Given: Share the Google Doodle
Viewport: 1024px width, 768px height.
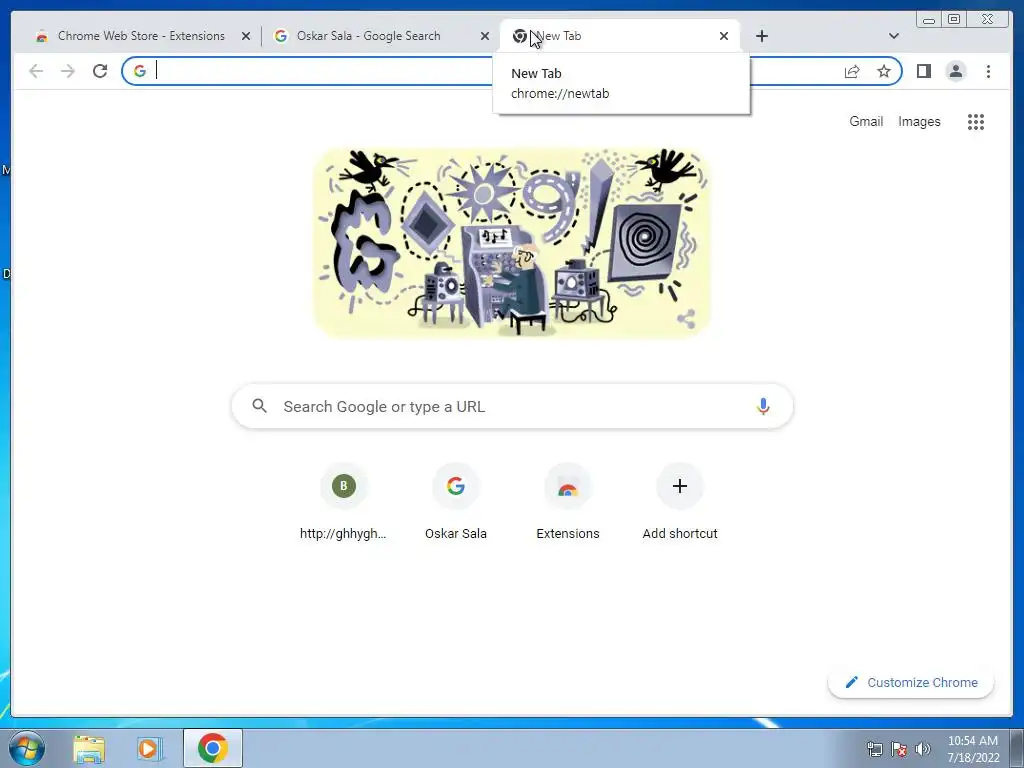Looking at the screenshot, I should 686,319.
